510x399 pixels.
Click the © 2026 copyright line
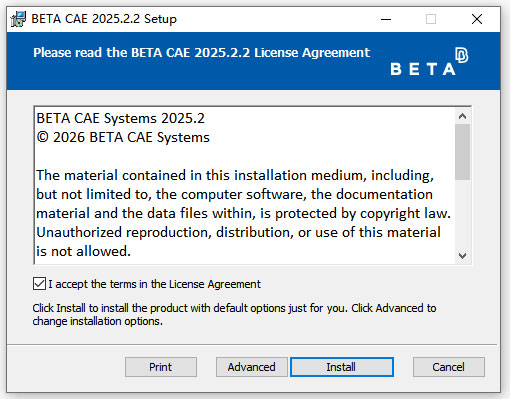point(123,137)
